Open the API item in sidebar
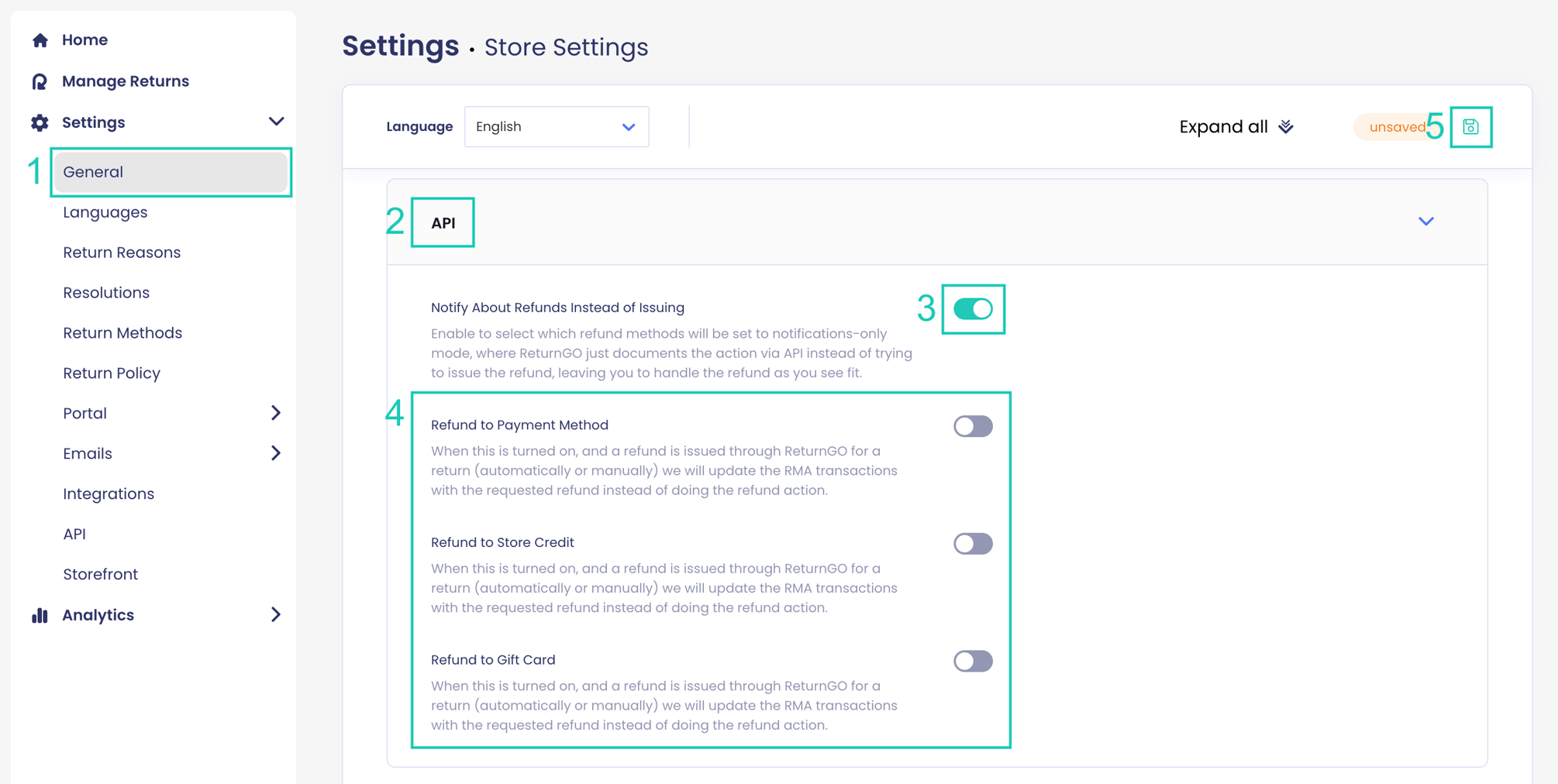 74,535
